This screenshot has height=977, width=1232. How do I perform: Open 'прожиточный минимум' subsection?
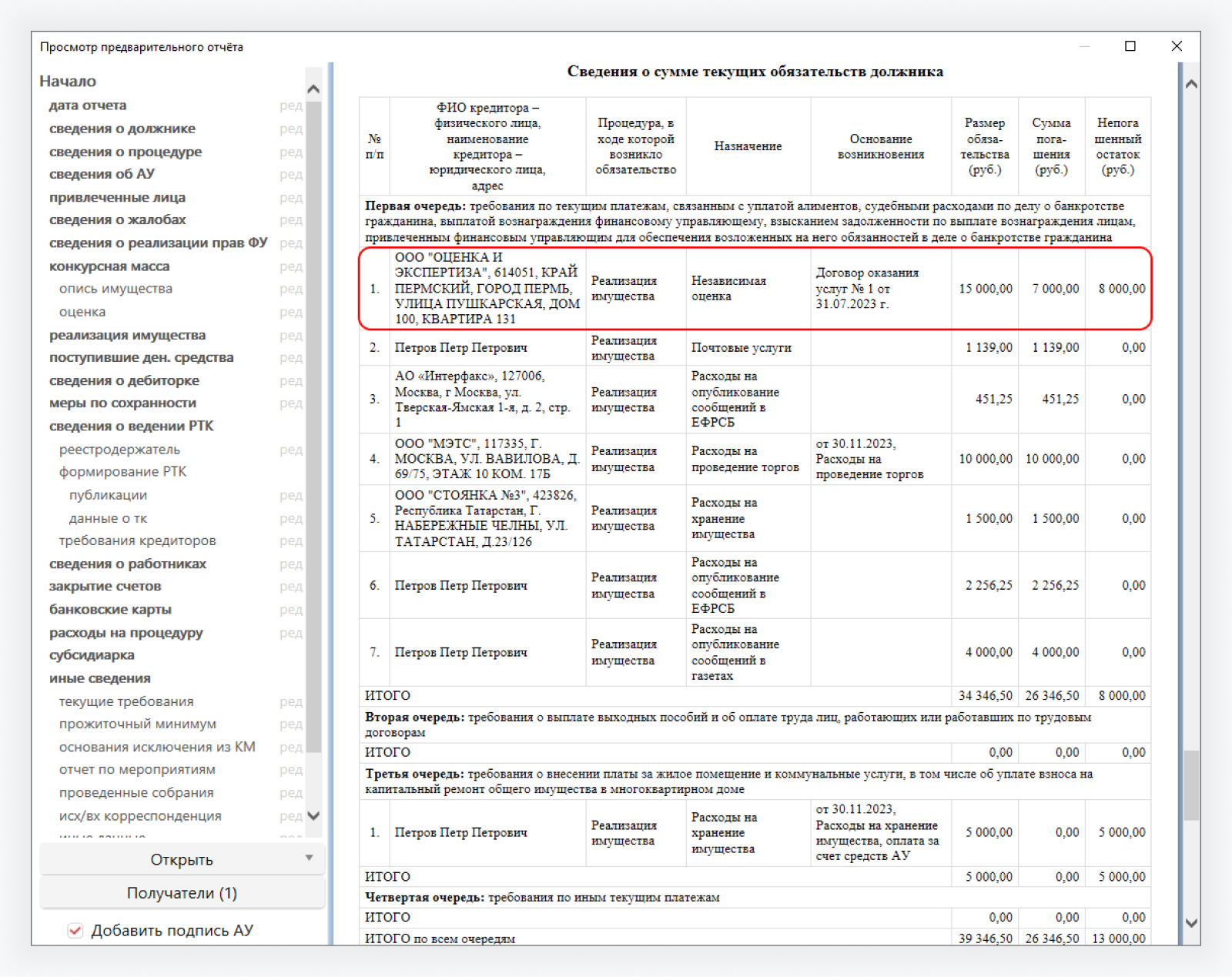138,724
